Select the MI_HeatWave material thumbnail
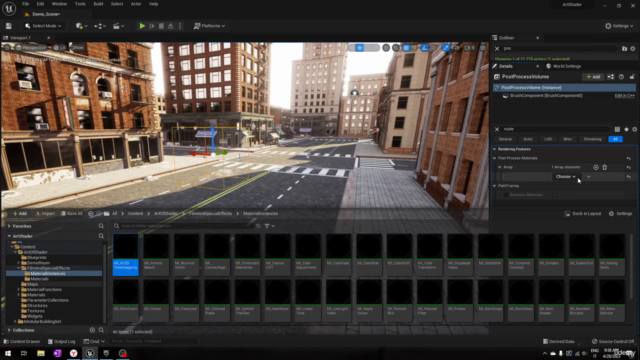The width and height of the screenshot is (640, 360). [278, 300]
